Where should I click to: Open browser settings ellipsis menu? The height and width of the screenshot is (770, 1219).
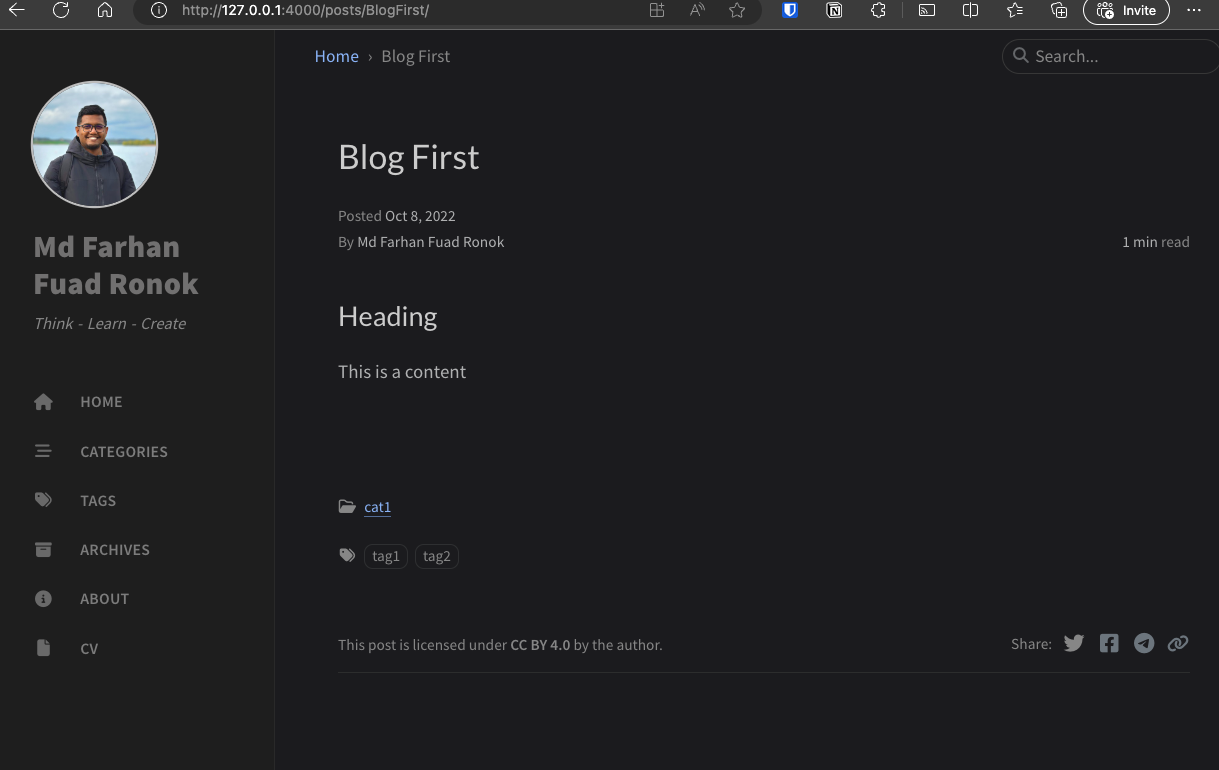point(1194,11)
